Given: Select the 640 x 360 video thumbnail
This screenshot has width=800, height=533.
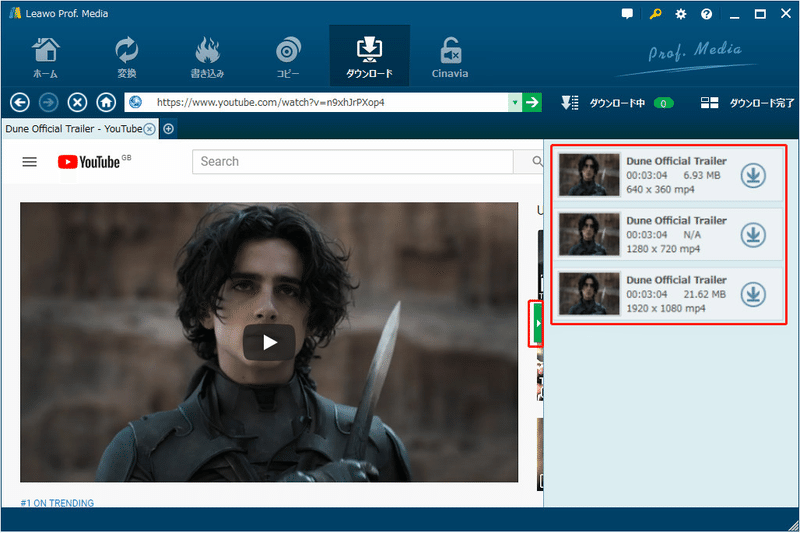Looking at the screenshot, I should pyautogui.click(x=589, y=175).
